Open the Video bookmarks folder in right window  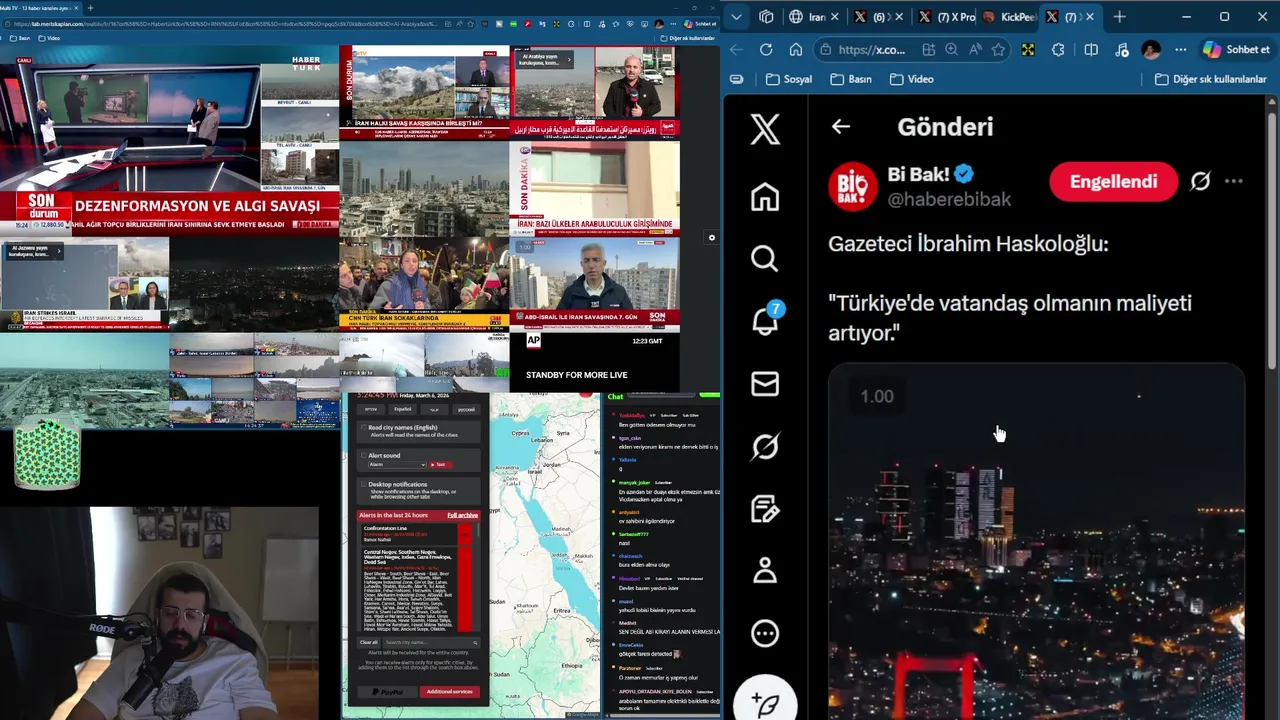911,79
